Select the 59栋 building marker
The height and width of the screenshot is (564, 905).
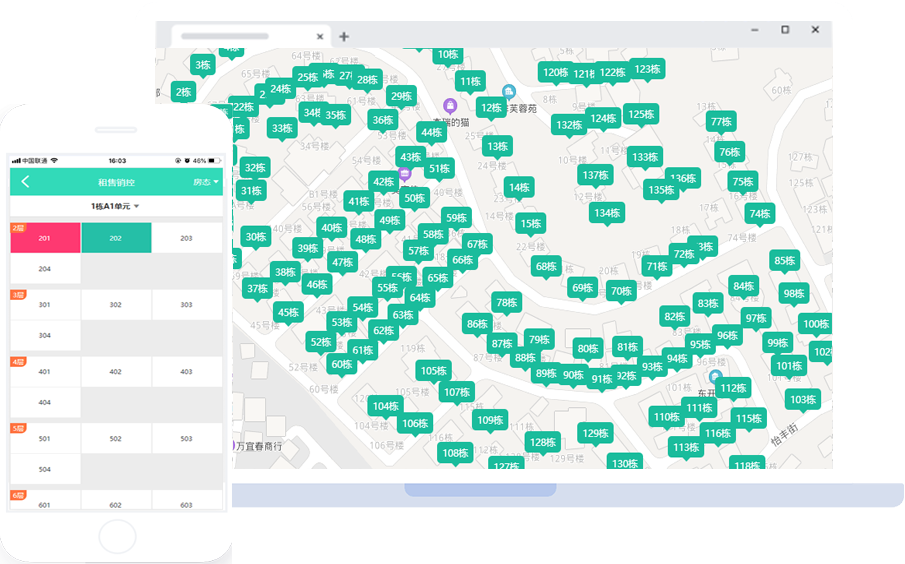pyautogui.click(x=456, y=218)
